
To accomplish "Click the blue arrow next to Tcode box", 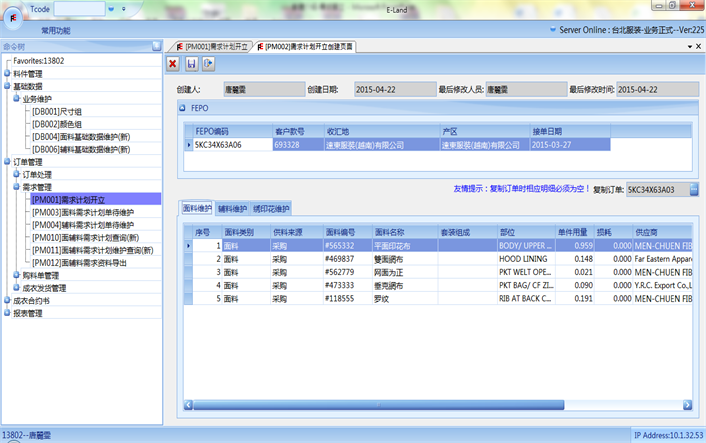I will click(110, 8).
